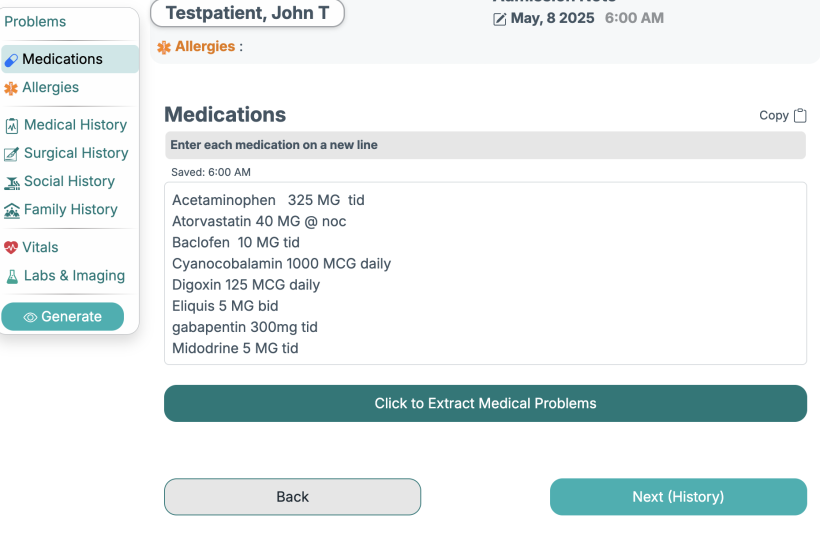Select the Social History icon in sidebar
The width and height of the screenshot is (820, 537).
pos(12,182)
